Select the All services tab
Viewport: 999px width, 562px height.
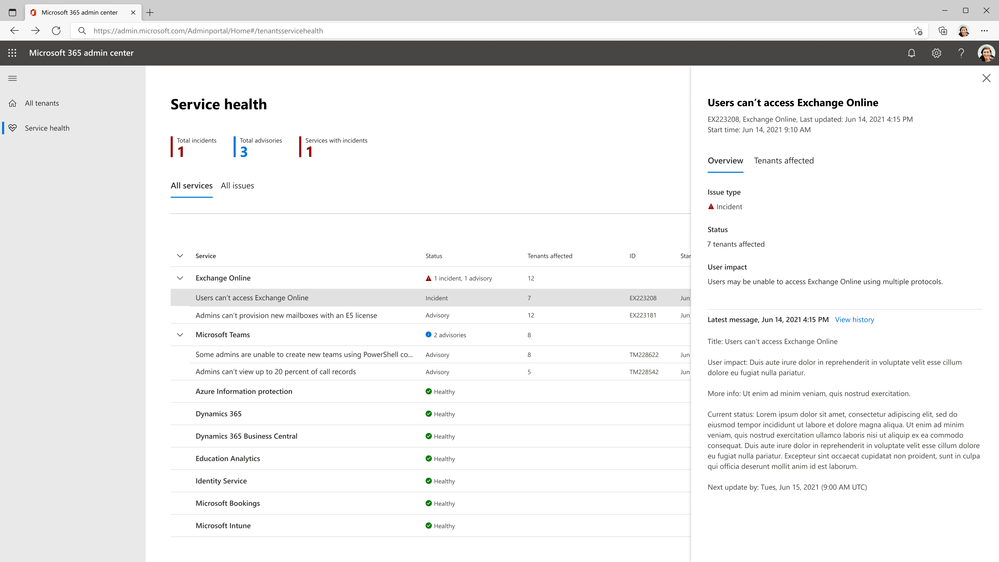pos(191,185)
